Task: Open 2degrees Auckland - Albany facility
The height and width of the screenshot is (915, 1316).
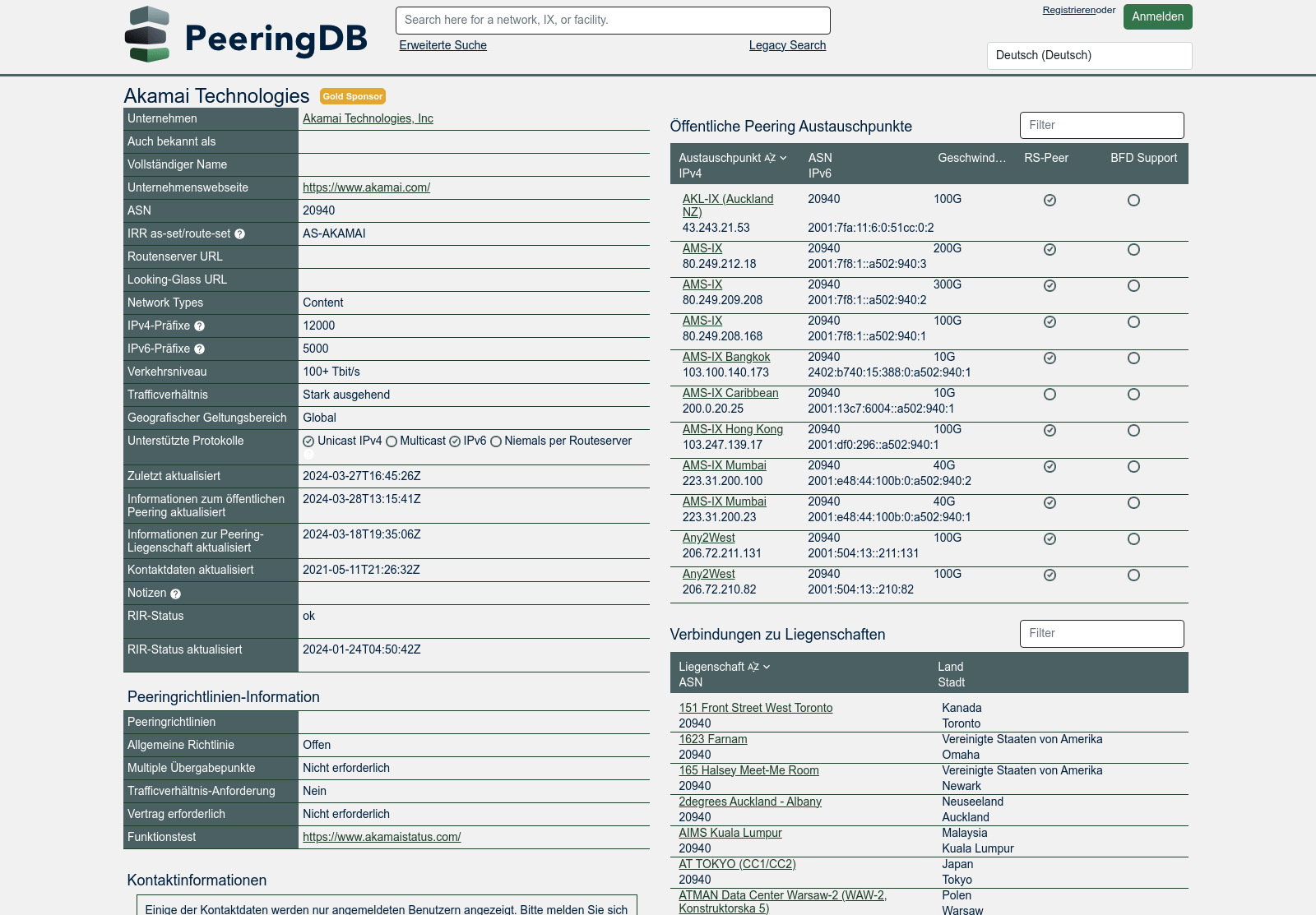Action: coord(750,802)
